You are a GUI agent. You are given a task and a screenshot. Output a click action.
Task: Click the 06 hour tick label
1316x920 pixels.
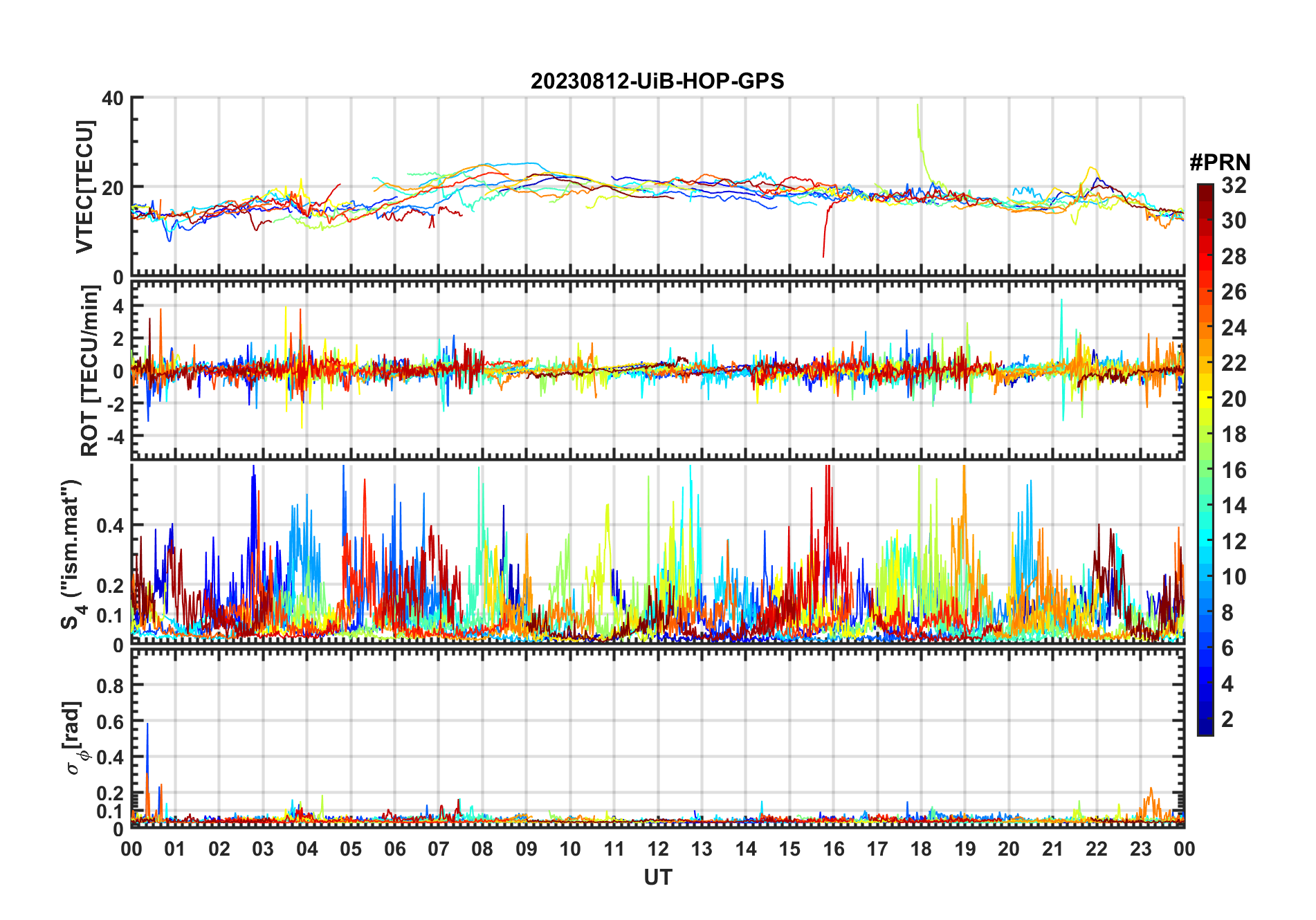pyautogui.click(x=394, y=849)
